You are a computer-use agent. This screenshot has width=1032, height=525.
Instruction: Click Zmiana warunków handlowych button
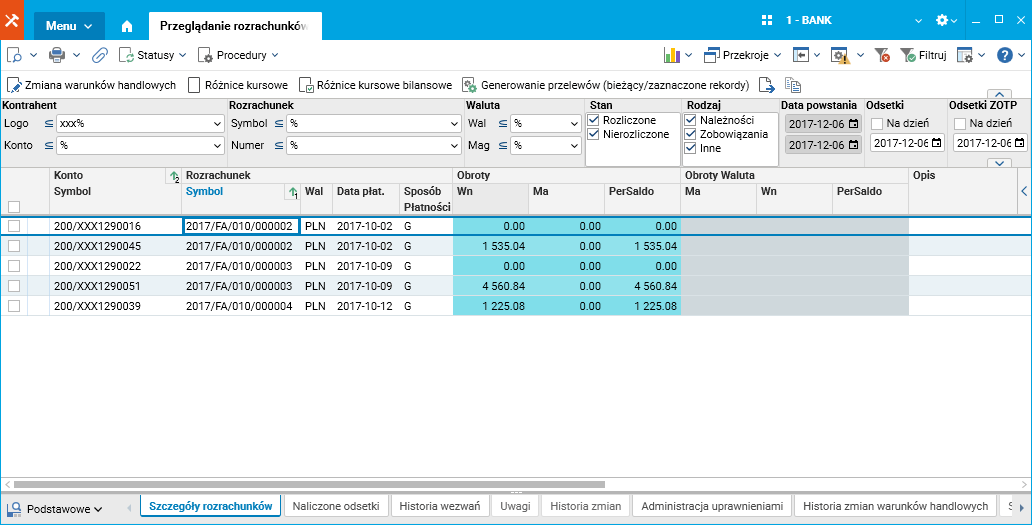(x=91, y=85)
